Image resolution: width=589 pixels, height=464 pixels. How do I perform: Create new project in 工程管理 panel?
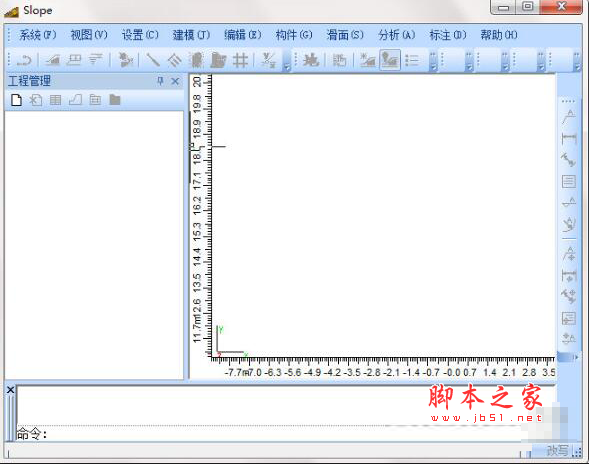[x=16, y=100]
